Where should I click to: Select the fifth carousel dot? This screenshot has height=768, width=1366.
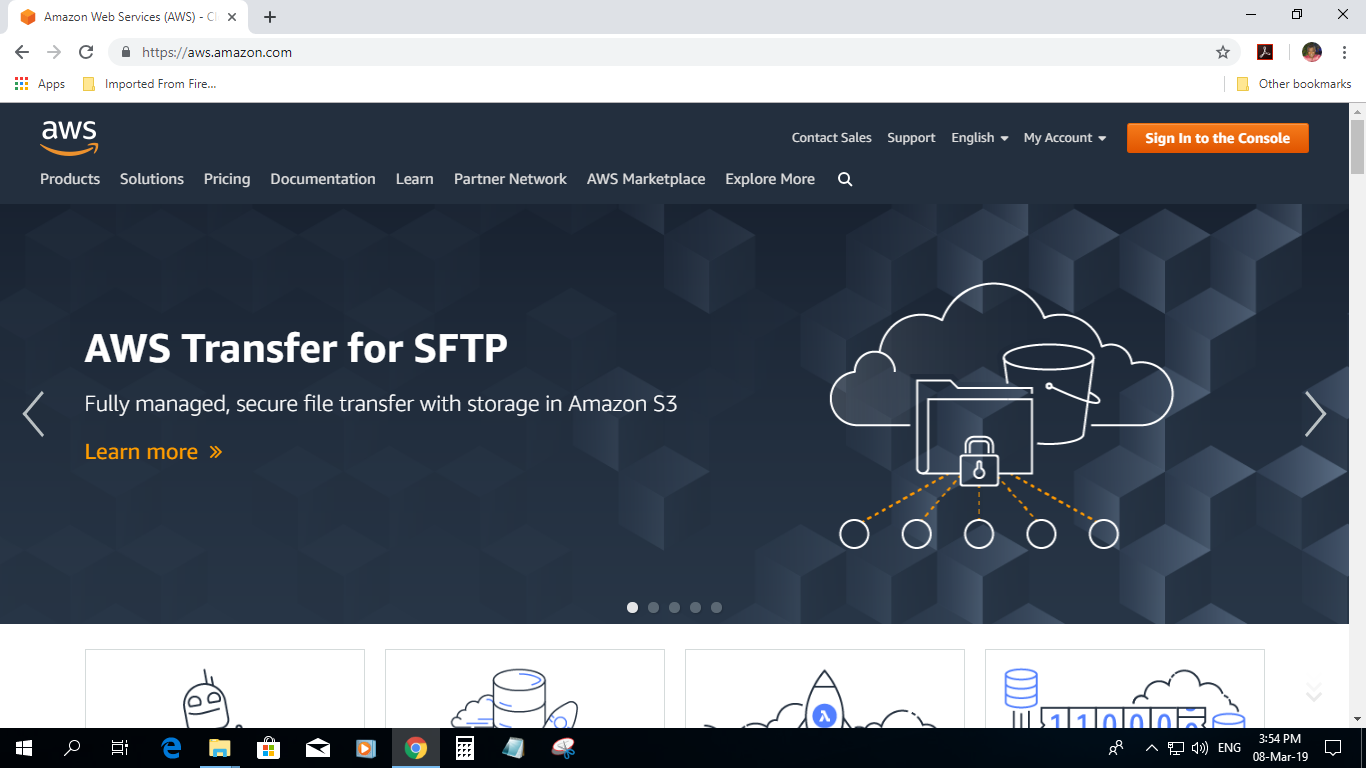tap(716, 607)
